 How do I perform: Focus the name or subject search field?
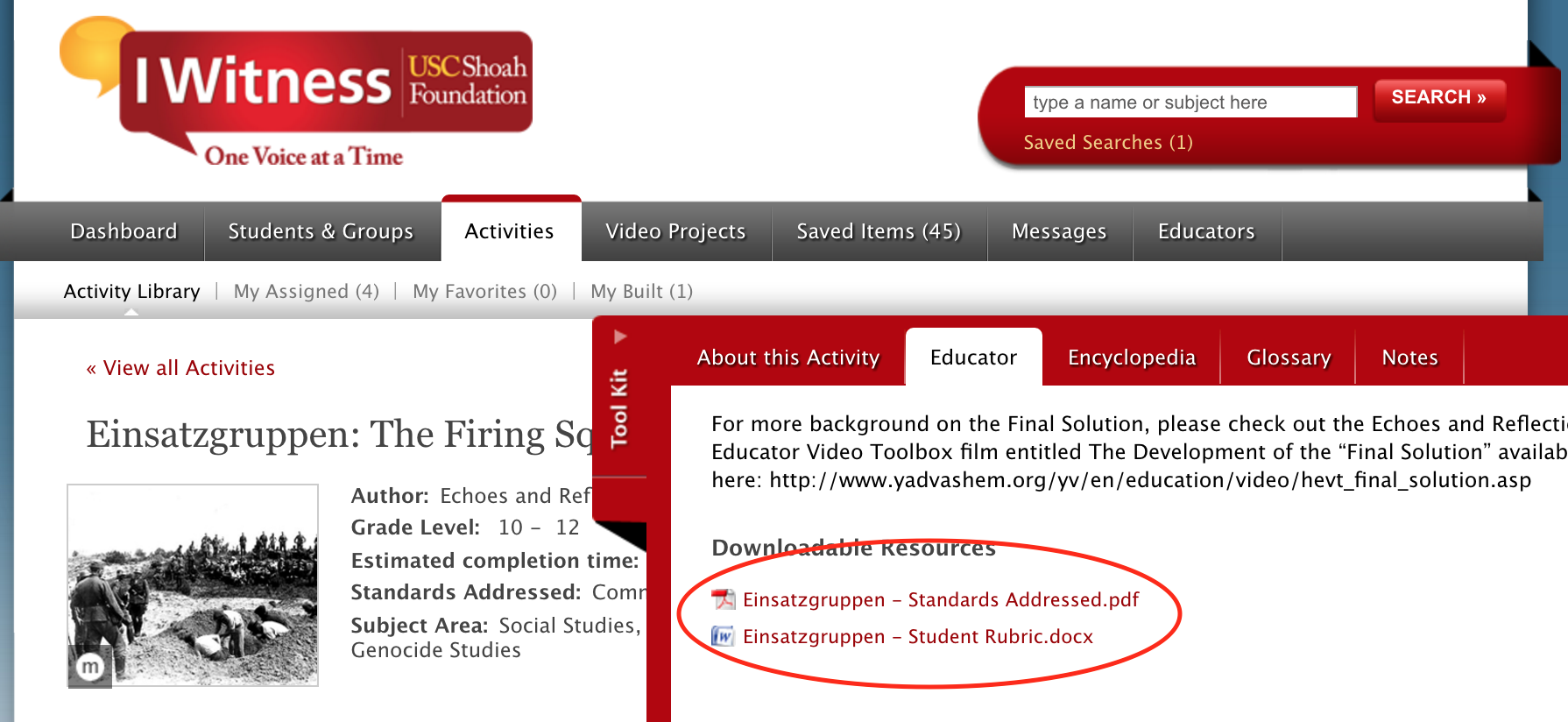tap(1190, 102)
